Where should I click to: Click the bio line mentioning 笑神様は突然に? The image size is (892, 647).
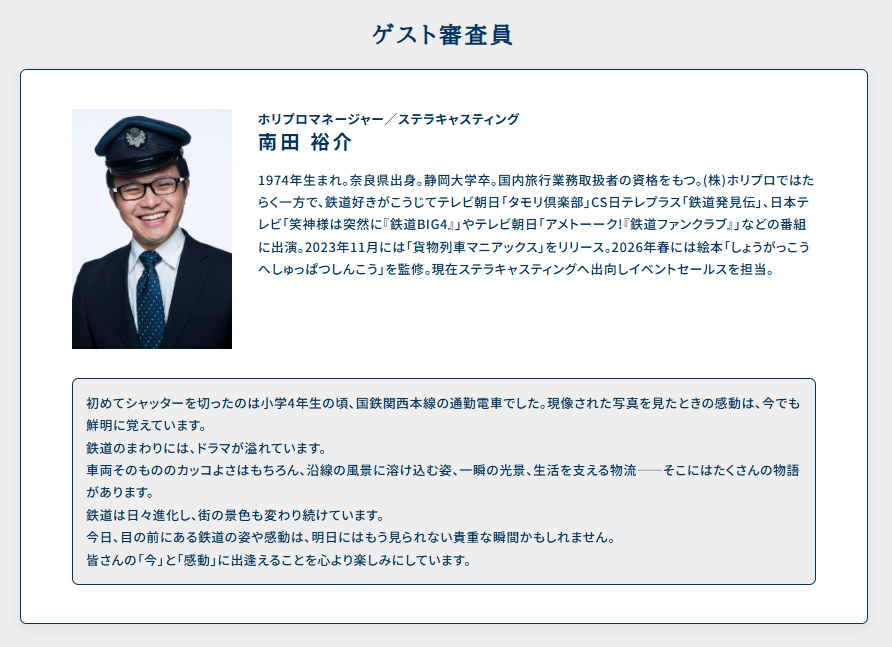532,225
